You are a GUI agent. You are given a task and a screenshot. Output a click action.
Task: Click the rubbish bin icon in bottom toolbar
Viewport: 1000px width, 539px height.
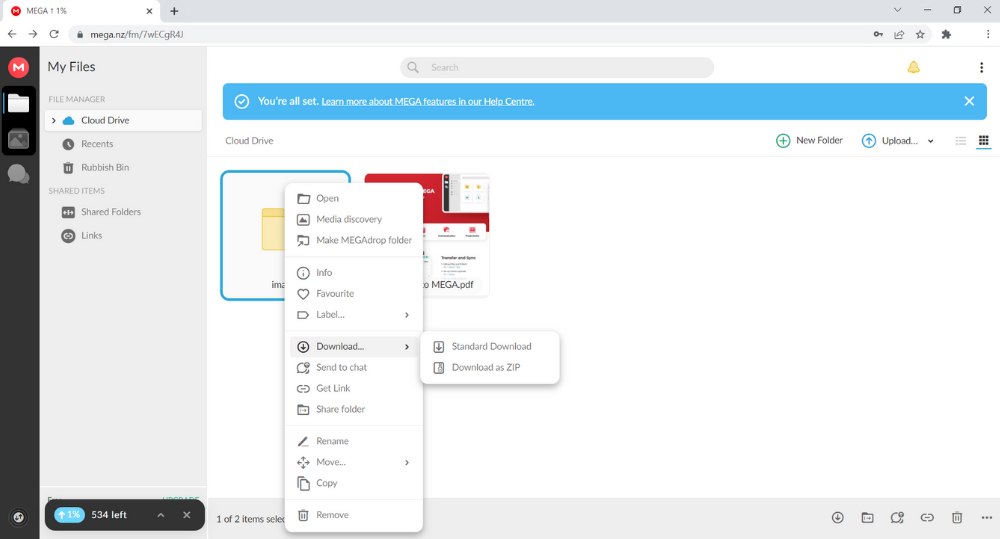tap(957, 518)
